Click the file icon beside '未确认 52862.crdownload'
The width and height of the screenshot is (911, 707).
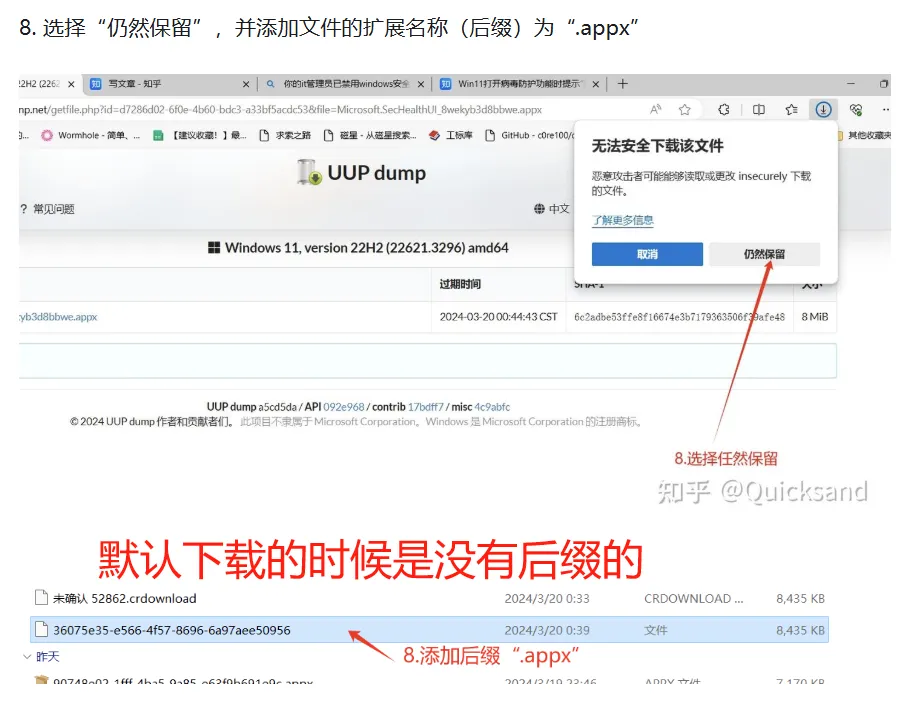tap(41, 598)
